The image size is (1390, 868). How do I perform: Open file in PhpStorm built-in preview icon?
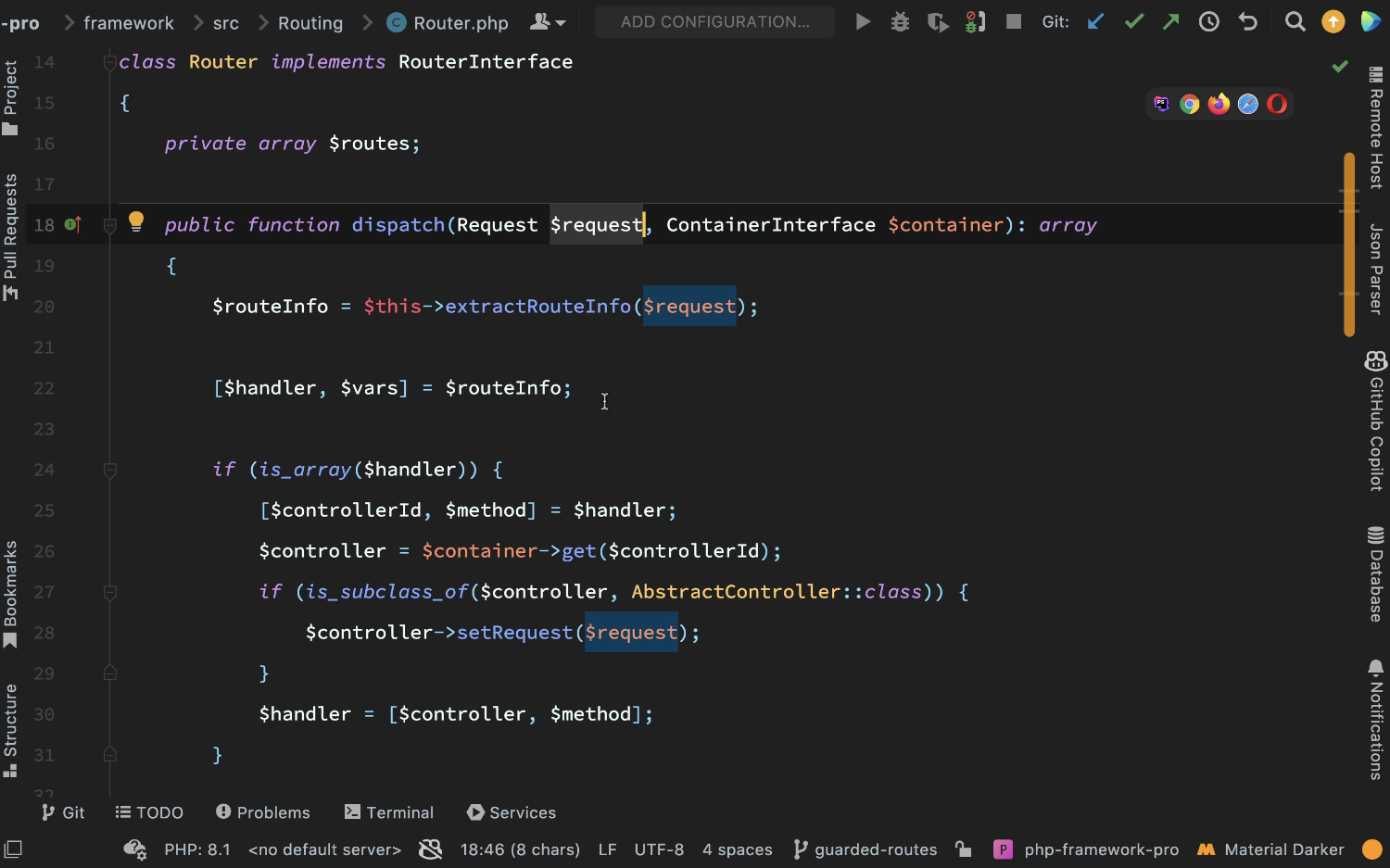coord(1161,104)
